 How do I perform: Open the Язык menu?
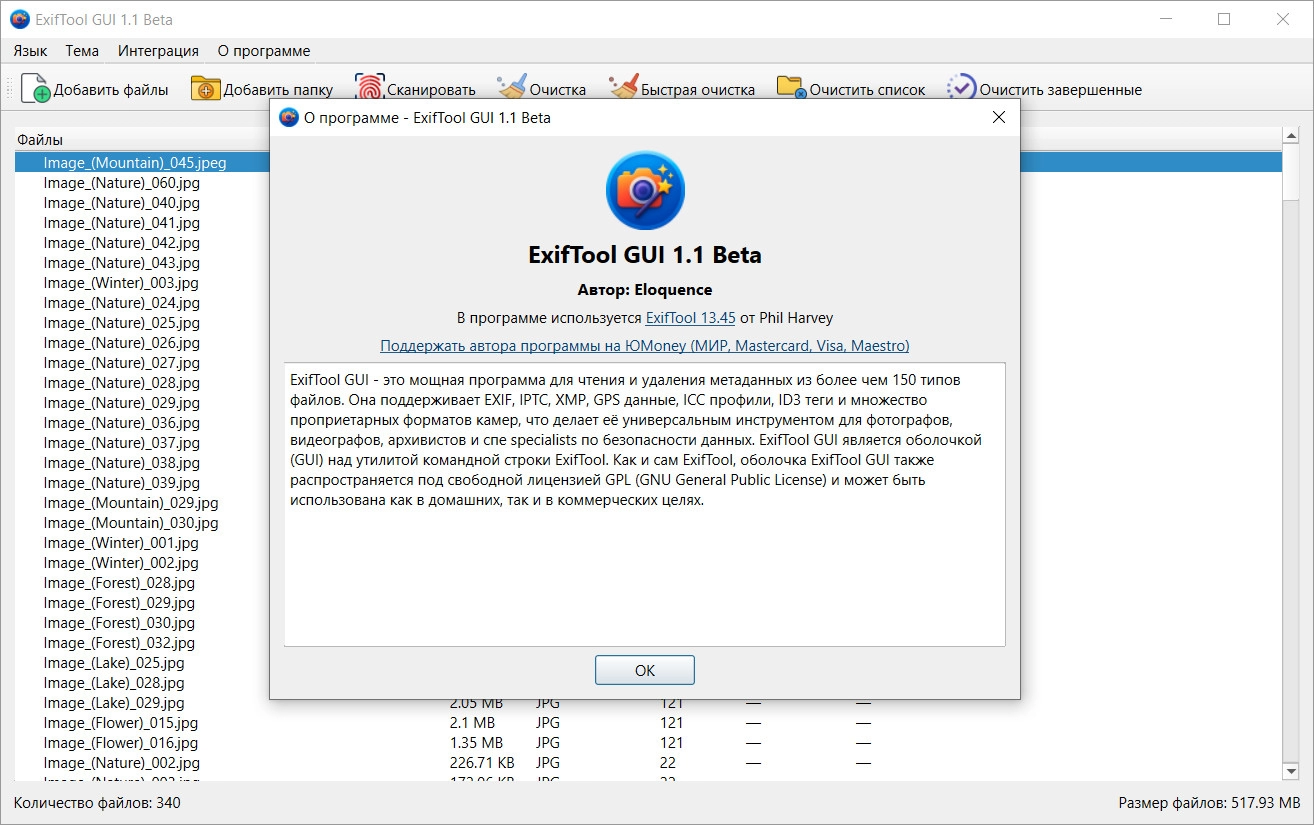coord(31,51)
